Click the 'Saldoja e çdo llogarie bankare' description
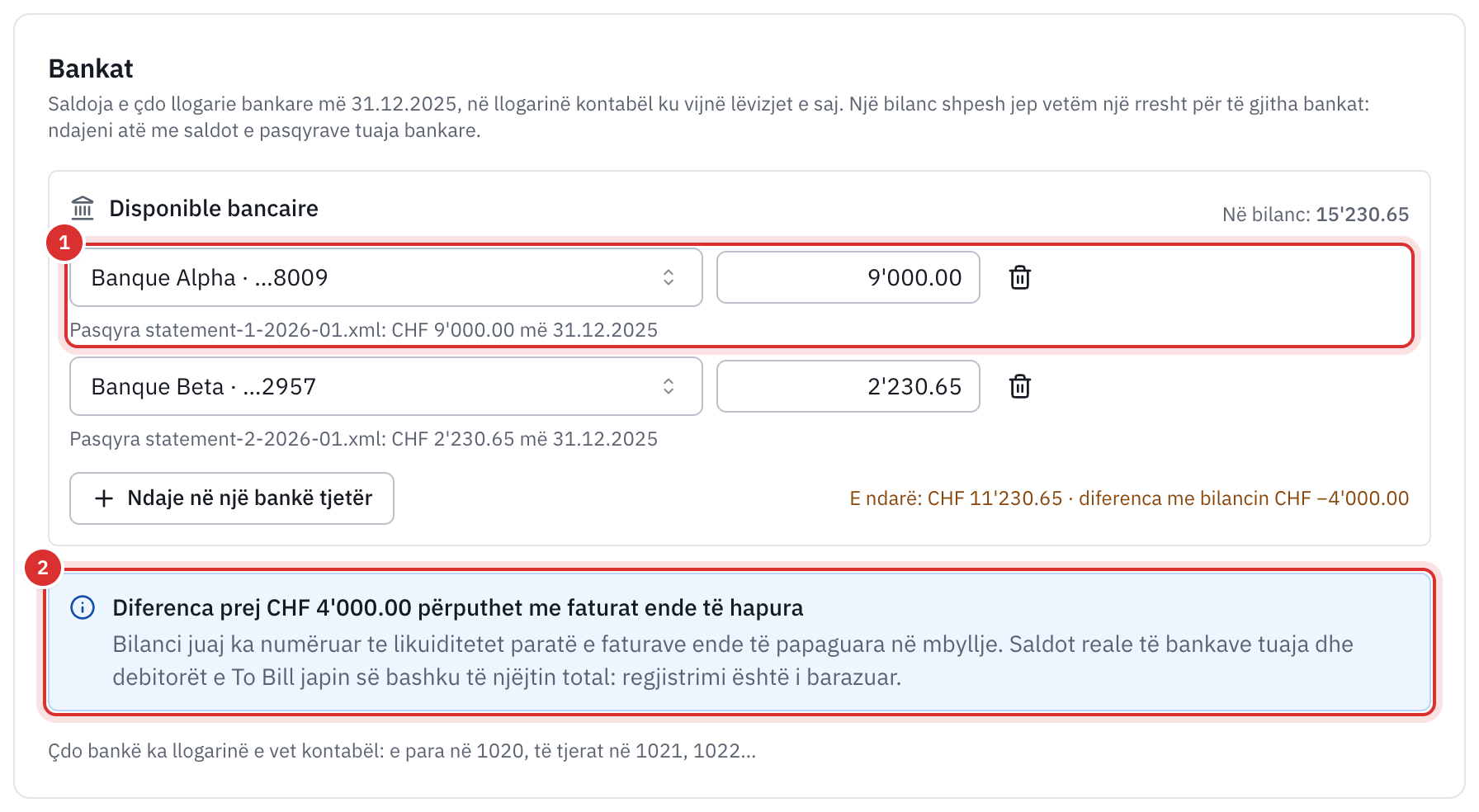This screenshot has width=1479, height=812. pyautogui.click(x=709, y=117)
